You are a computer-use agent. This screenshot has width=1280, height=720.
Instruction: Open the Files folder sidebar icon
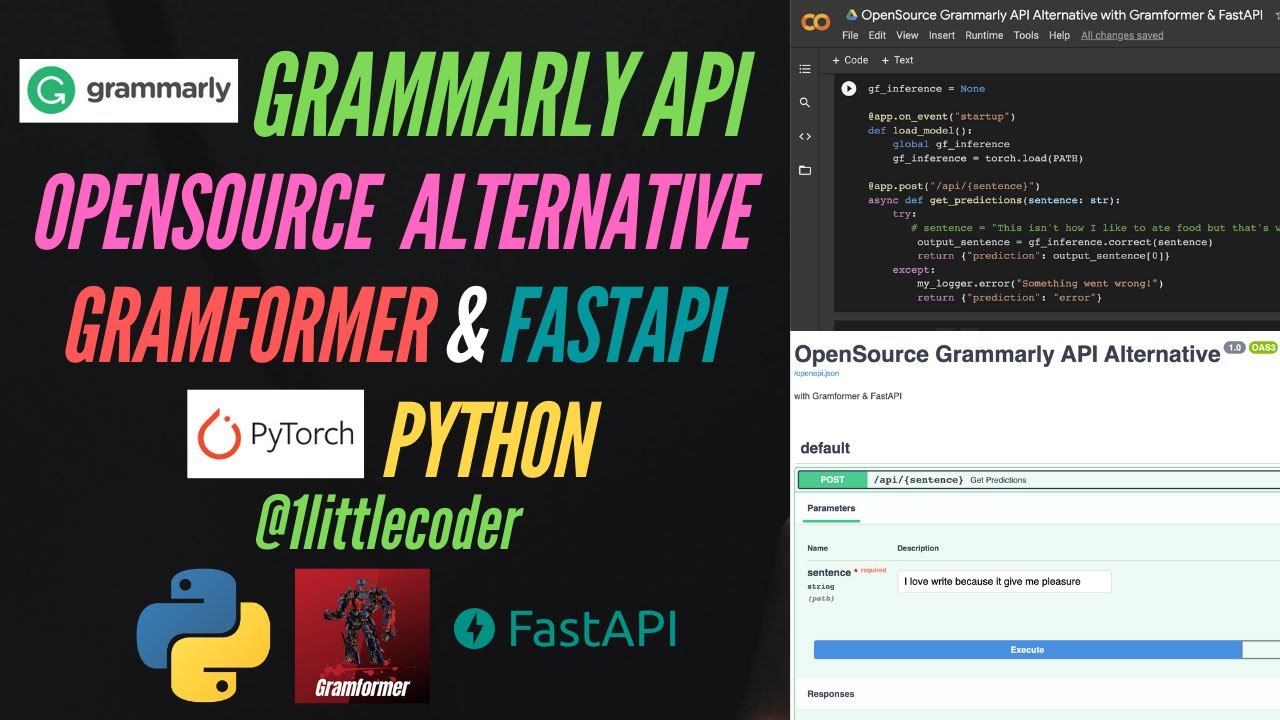tap(805, 171)
